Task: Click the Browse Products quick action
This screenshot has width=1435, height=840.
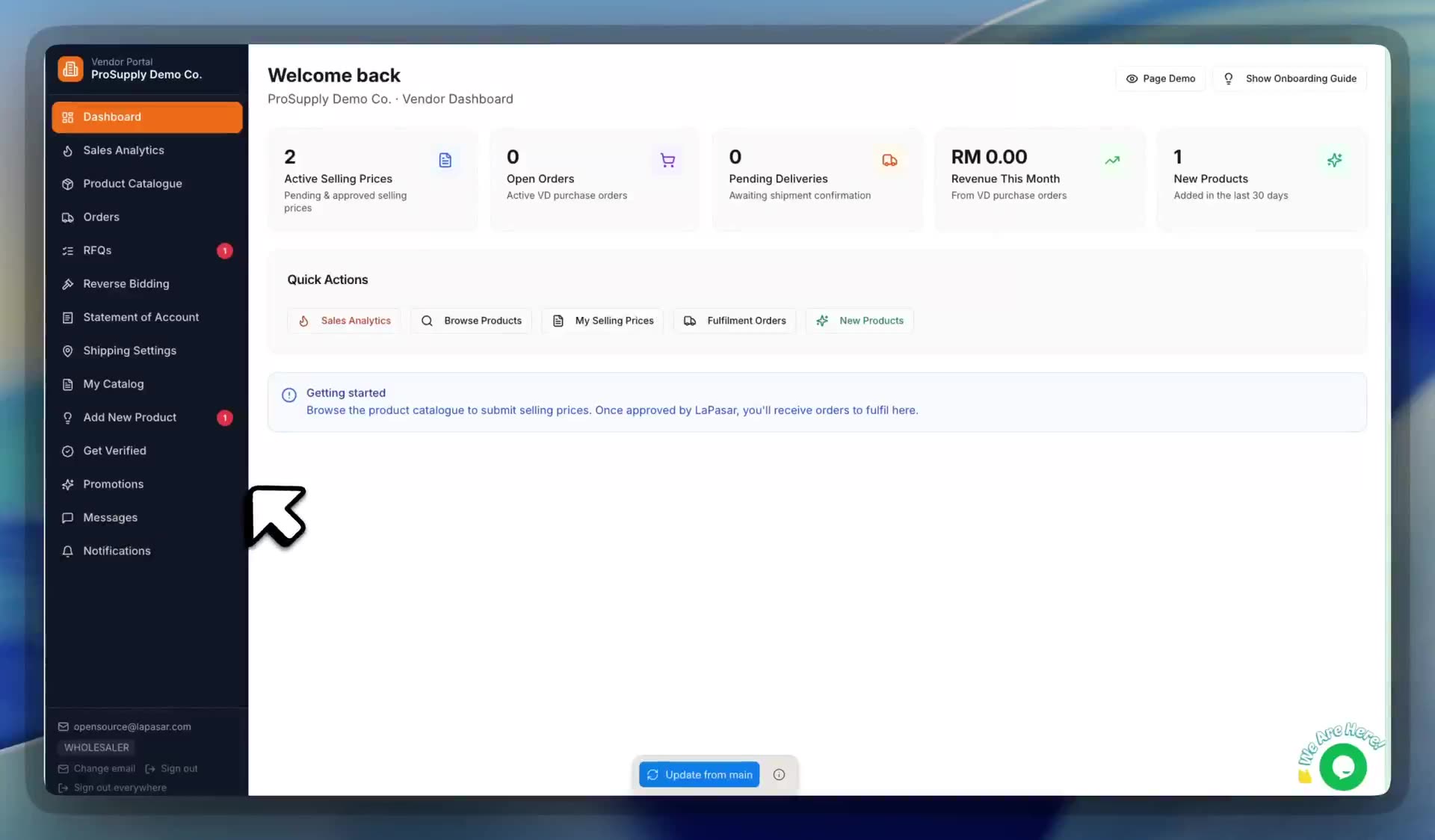Action: click(471, 321)
